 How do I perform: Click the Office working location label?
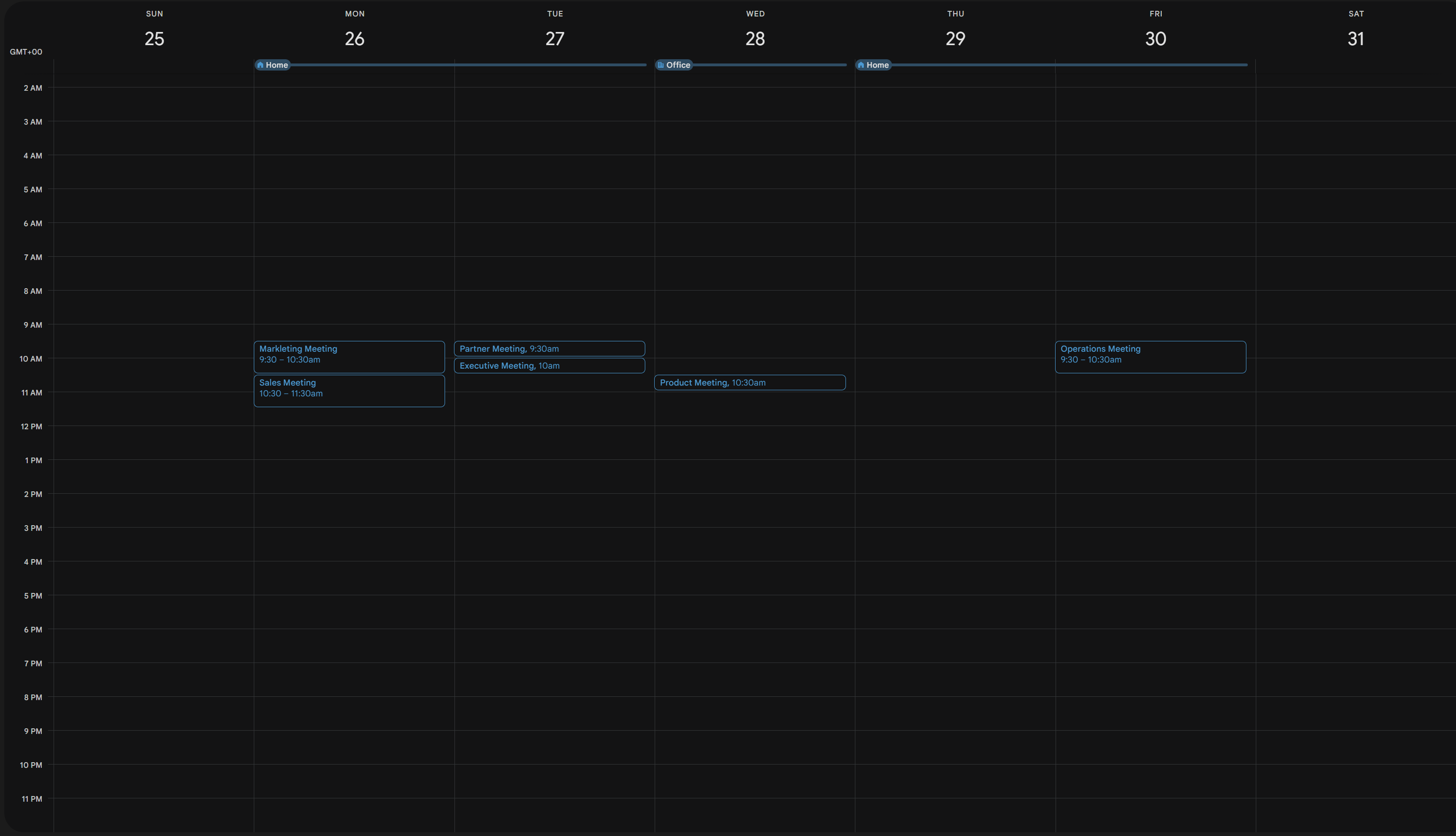pyautogui.click(x=678, y=65)
